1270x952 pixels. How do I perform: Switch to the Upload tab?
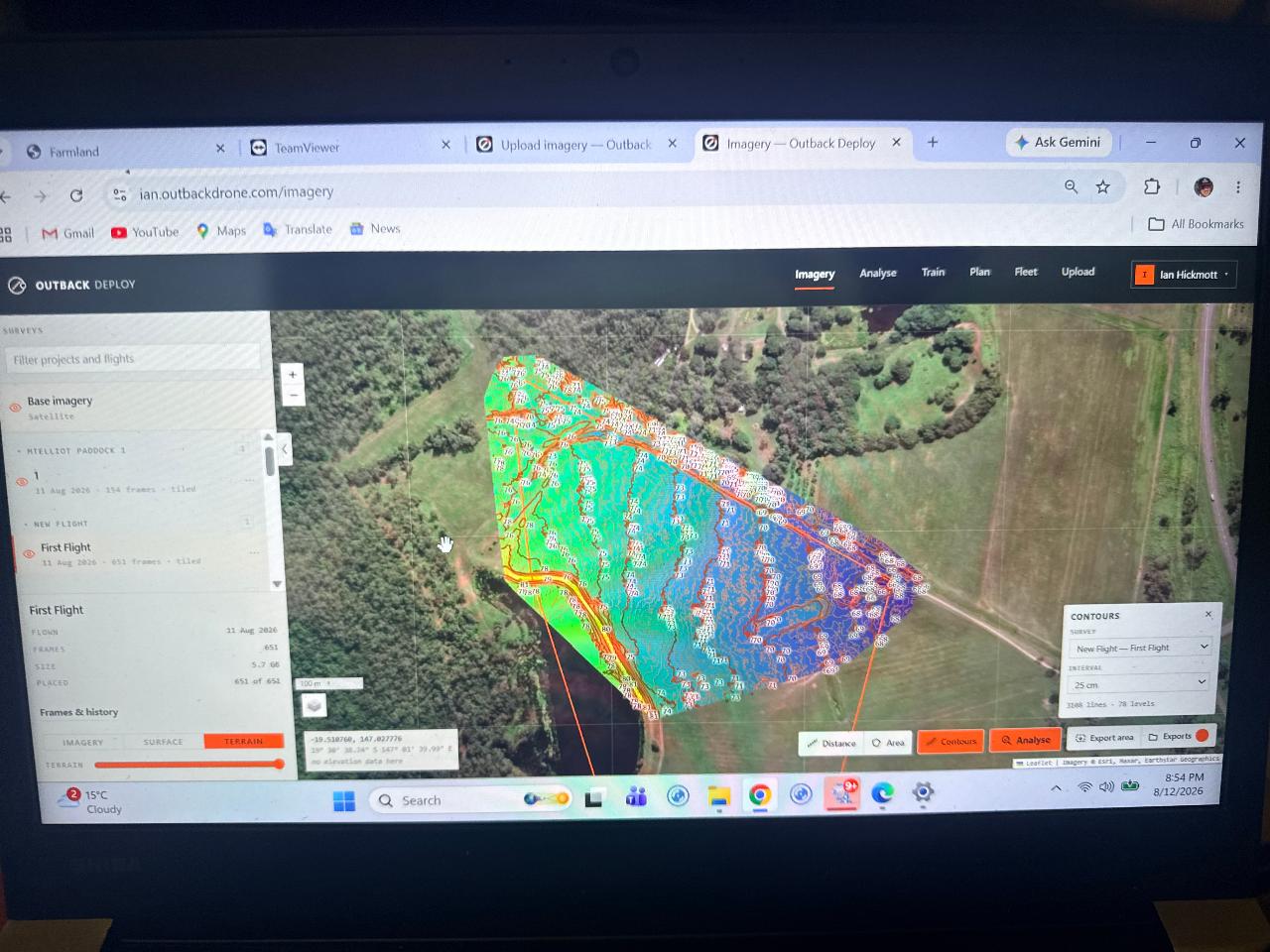point(1078,272)
